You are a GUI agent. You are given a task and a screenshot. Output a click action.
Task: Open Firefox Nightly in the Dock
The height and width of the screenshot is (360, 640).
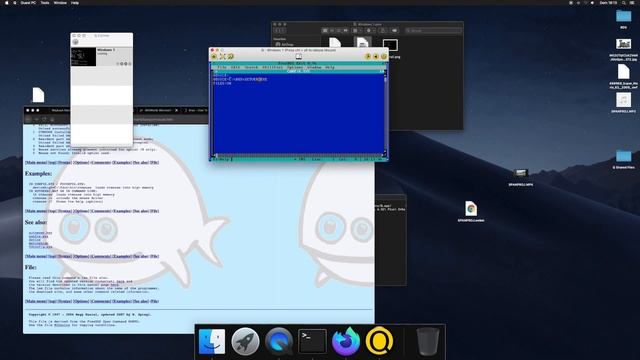point(346,341)
